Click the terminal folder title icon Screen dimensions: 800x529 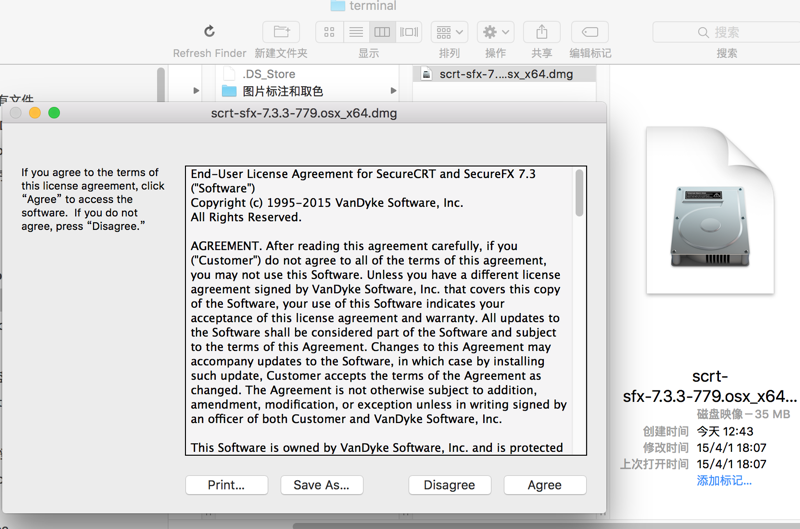(x=338, y=6)
